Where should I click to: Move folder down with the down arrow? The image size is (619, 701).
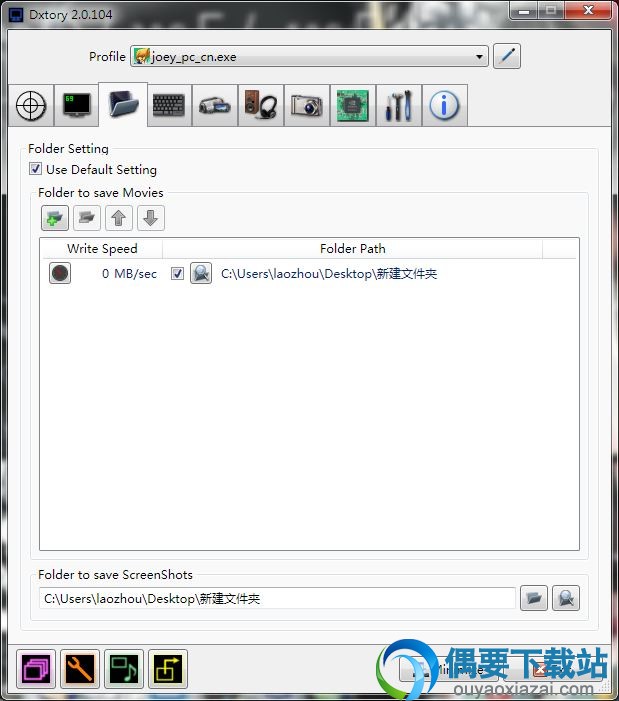click(x=151, y=218)
